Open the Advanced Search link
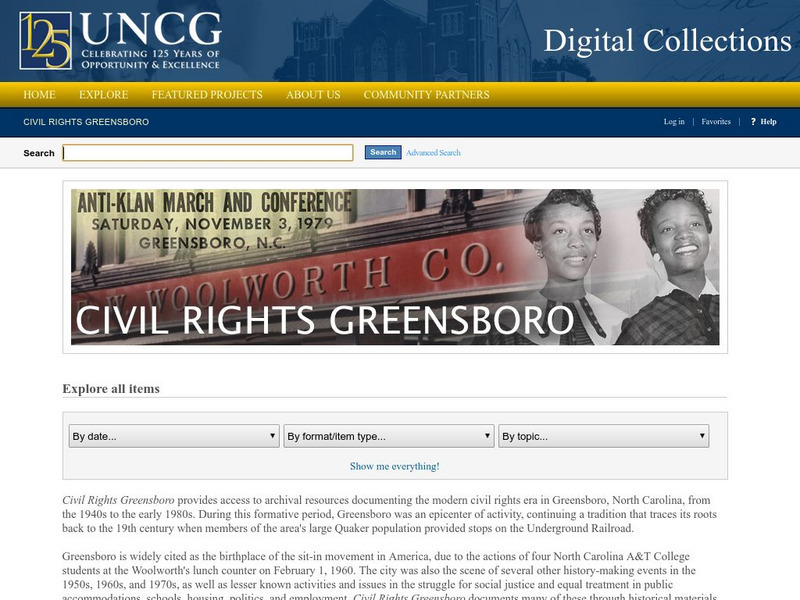 [433, 153]
